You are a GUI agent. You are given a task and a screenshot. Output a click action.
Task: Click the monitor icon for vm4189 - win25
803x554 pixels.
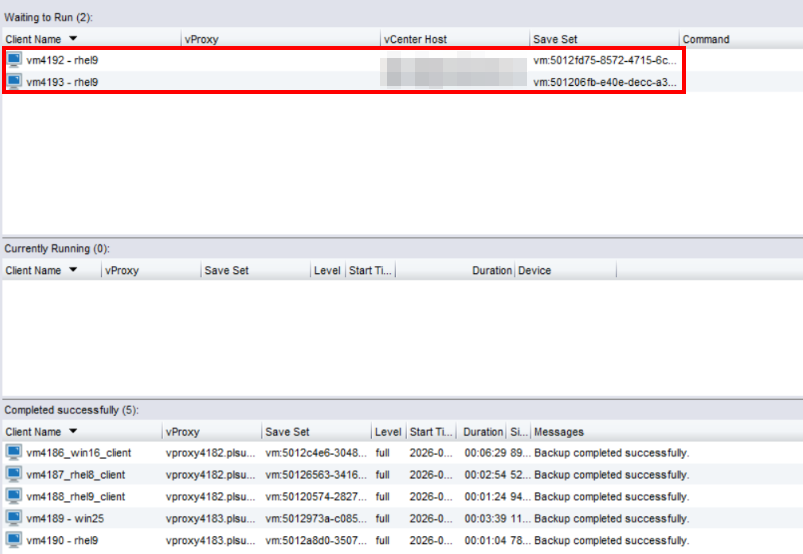coord(14,518)
